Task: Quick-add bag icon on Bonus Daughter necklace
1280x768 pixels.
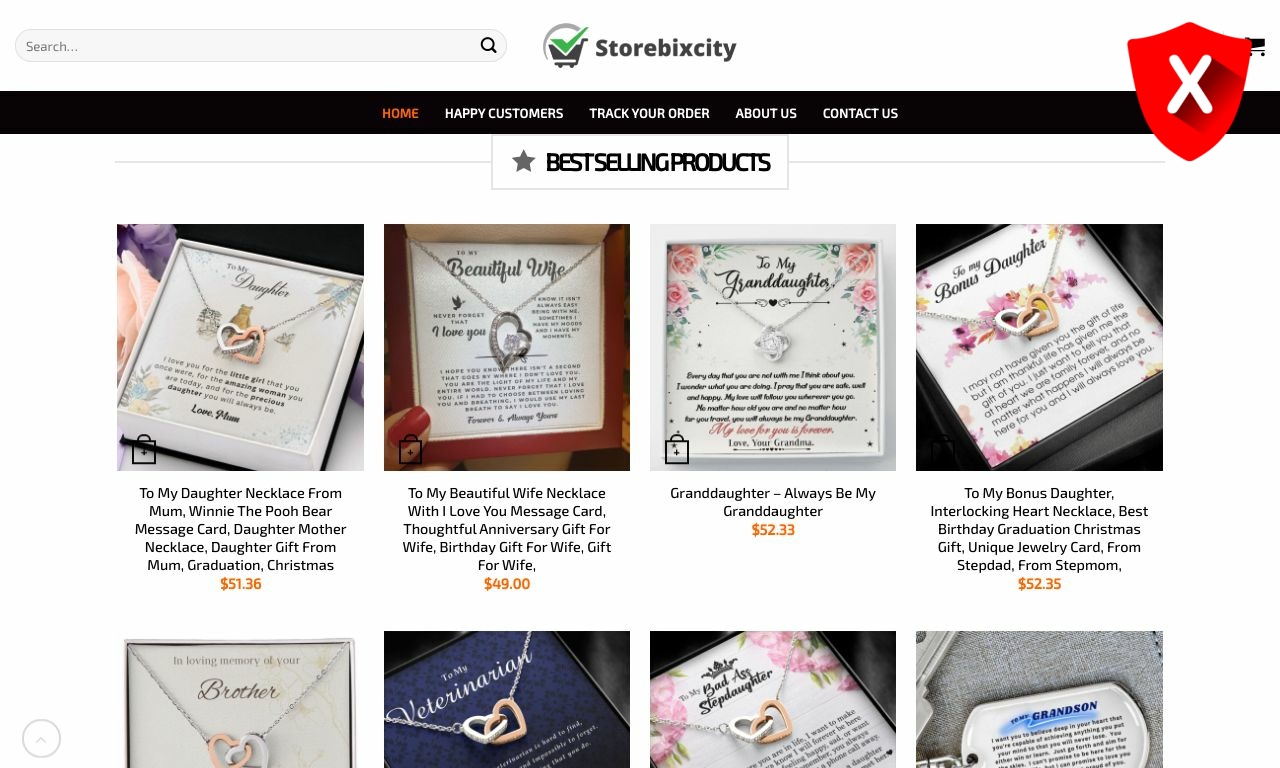Action: 943,450
